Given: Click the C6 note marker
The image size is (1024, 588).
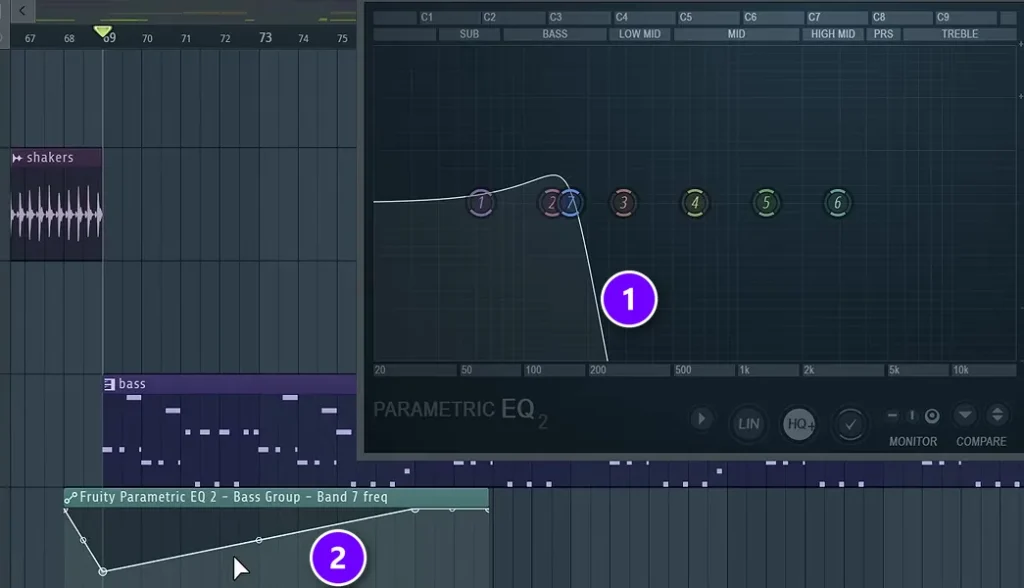Looking at the screenshot, I should 750,17.
